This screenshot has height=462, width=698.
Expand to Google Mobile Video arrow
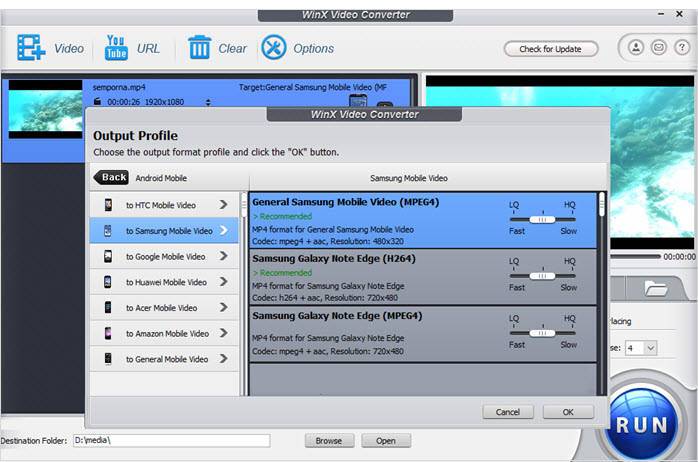[x=223, y=256]
